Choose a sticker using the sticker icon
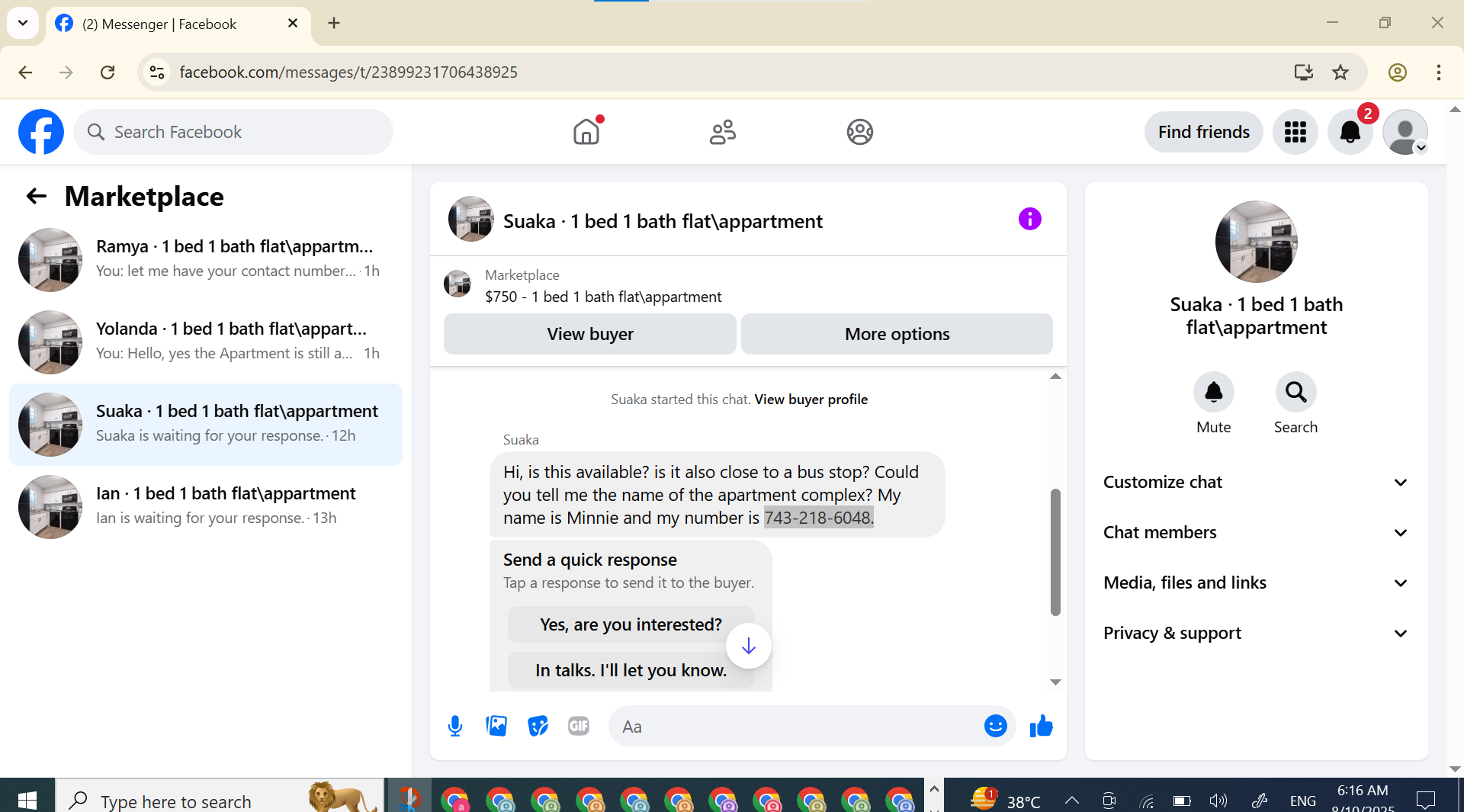Screen dimensions: 1464x812 pos(538,726)
